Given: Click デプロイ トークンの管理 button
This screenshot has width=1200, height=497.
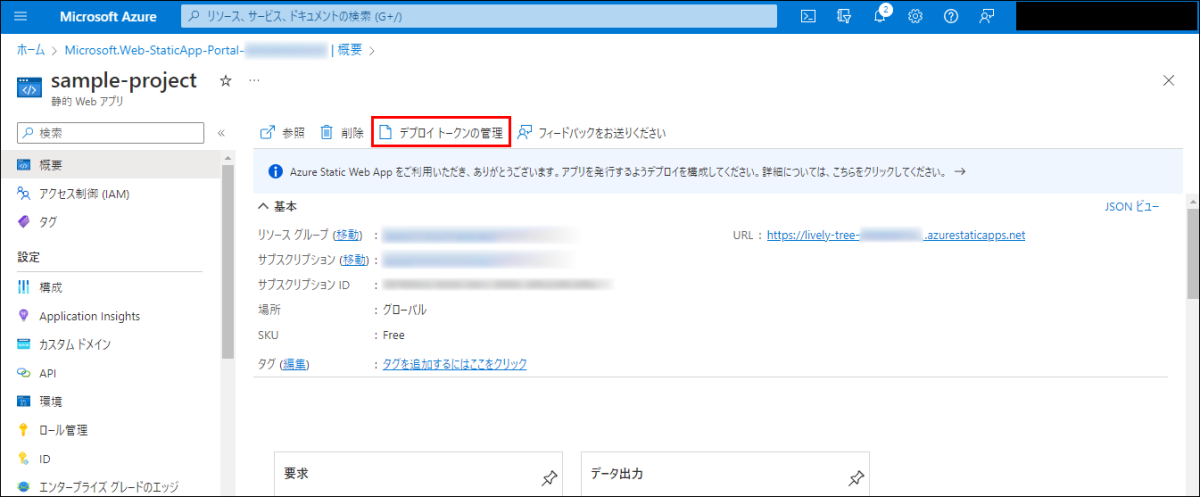Looking at the screenshot, I should 441,132.
